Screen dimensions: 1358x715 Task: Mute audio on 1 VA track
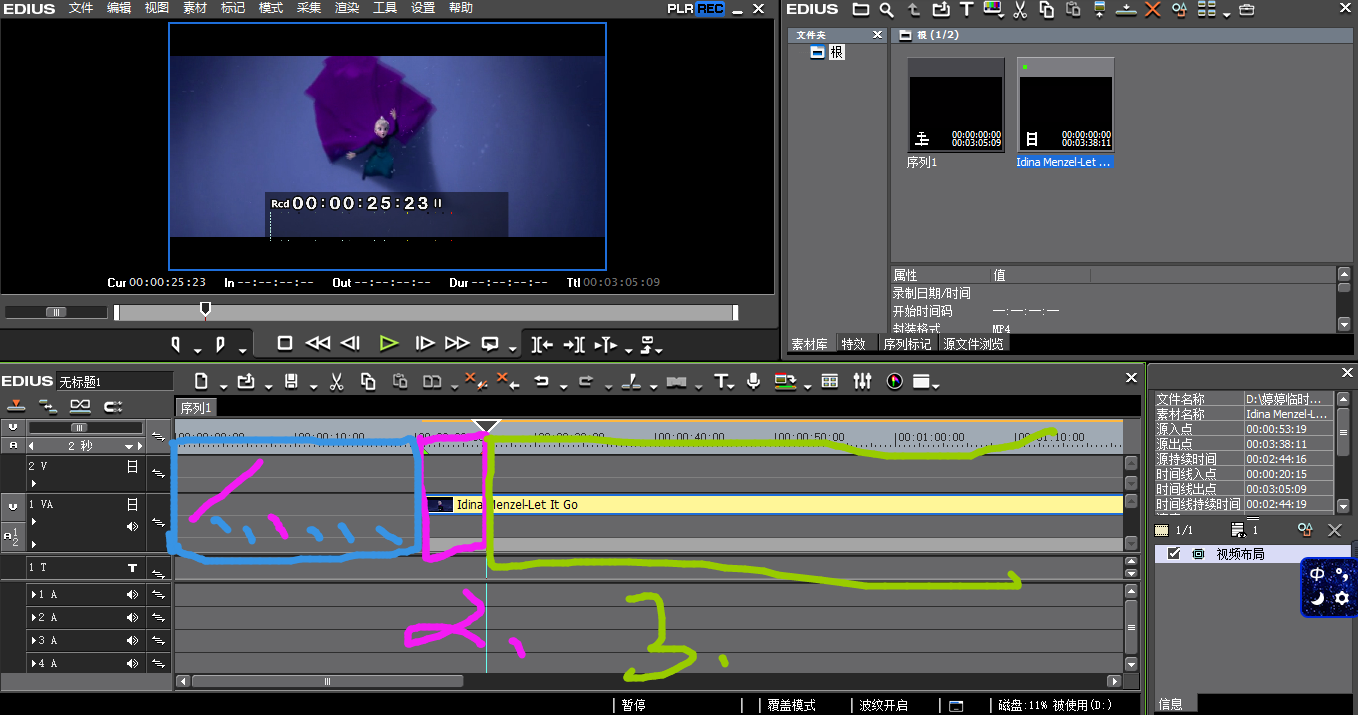tap(132, 526)
